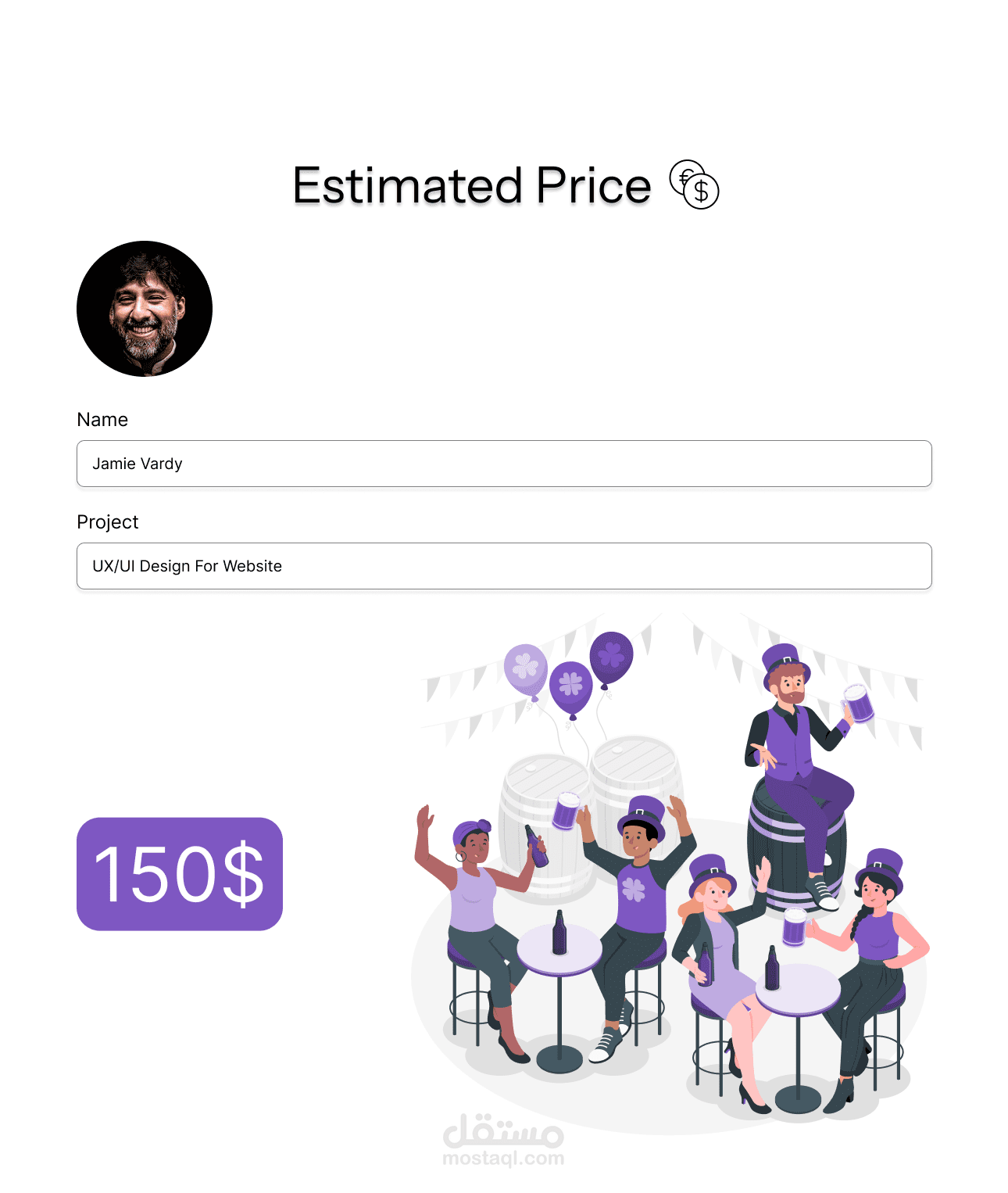Click the Arabic Mostaql logo watermark
The height and width of the screenshot is (1193, 1008).
pos(503,1130)
